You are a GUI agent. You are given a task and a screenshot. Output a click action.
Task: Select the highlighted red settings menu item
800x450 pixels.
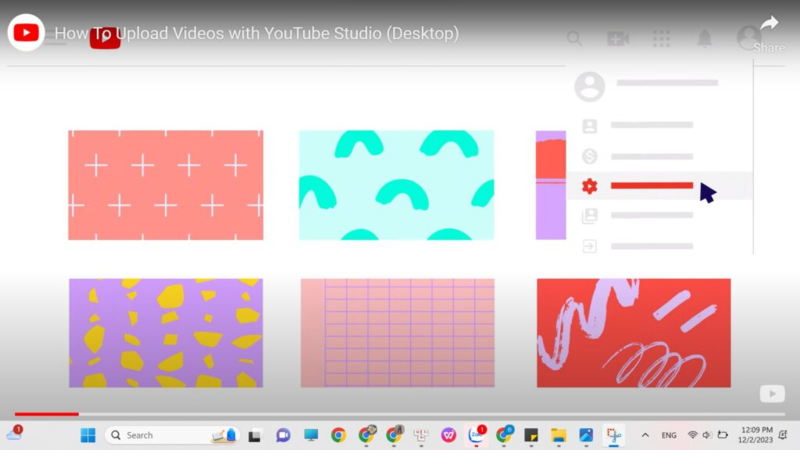[651, 186]
